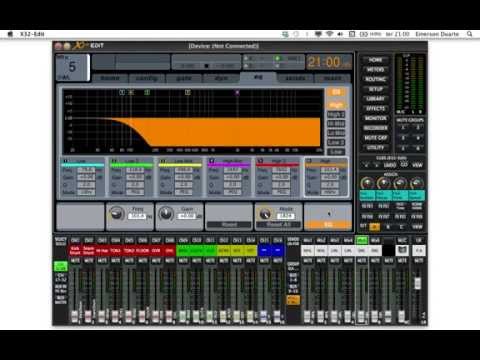Click the first assign section rotary knob
This screenshot has height=360, width=480.
(x=367, y=183)
